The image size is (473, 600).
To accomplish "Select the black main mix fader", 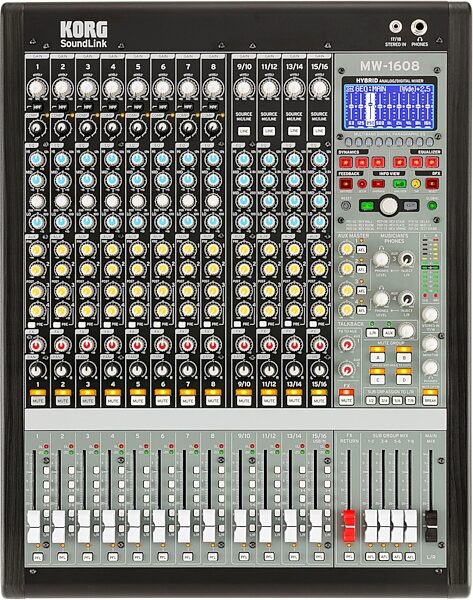I will pos(431,526).
